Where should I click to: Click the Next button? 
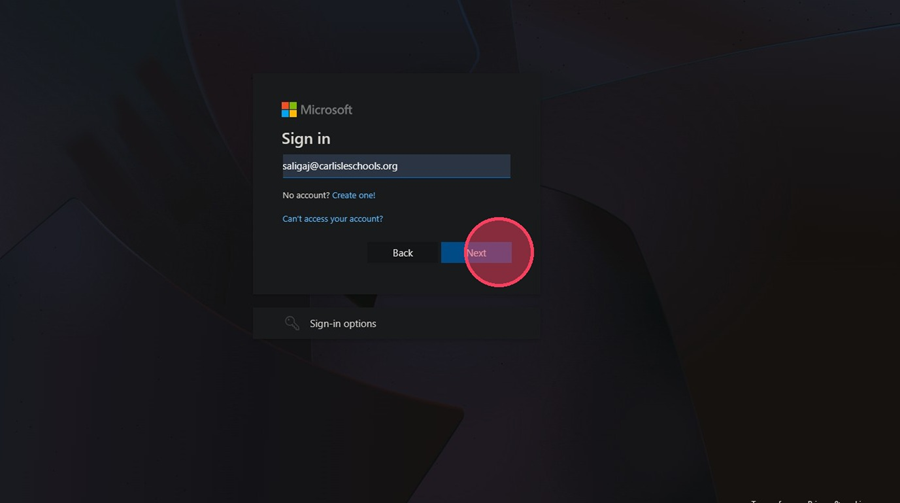coord(476,253)
